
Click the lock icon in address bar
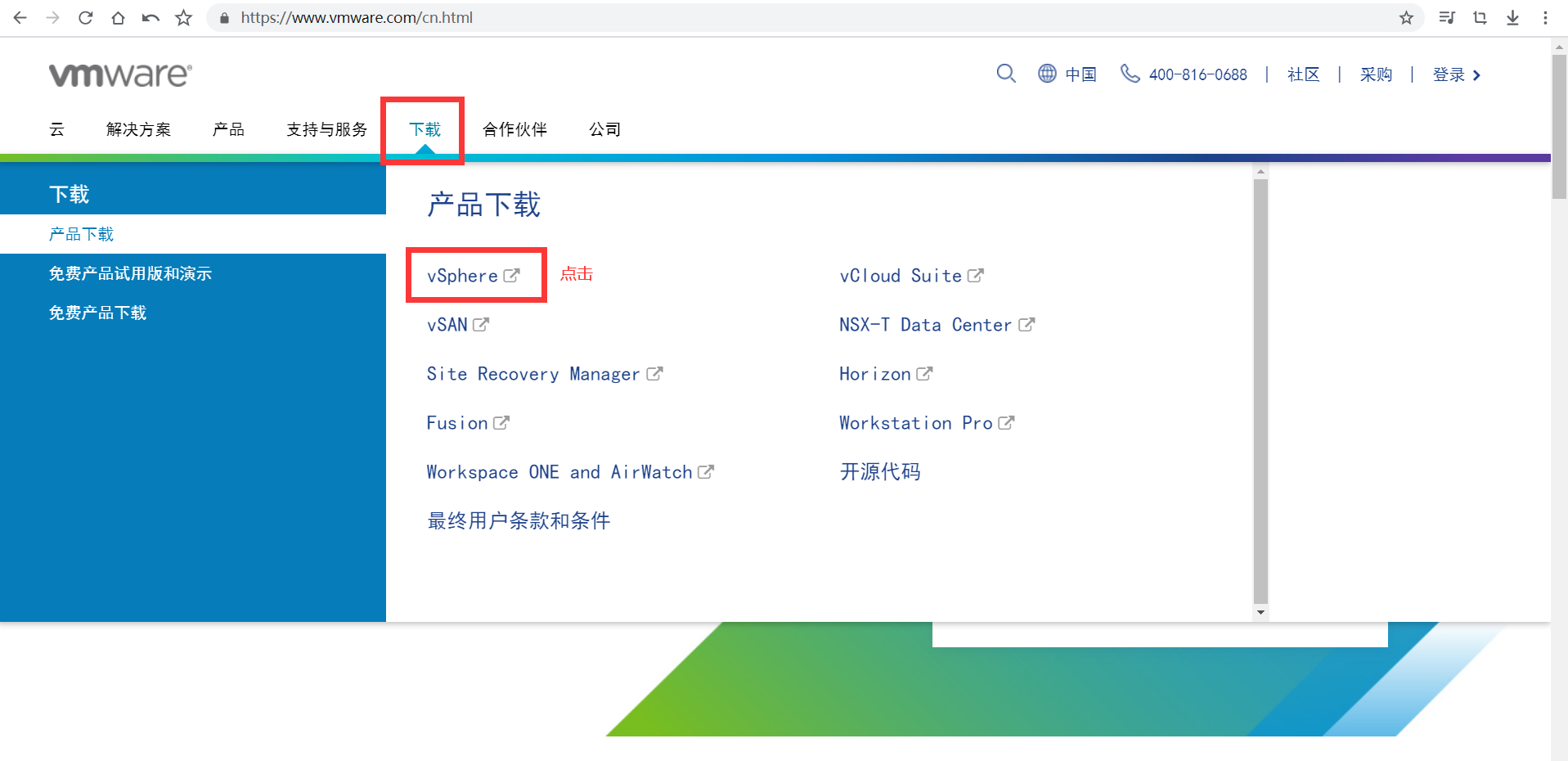(224, 18)
